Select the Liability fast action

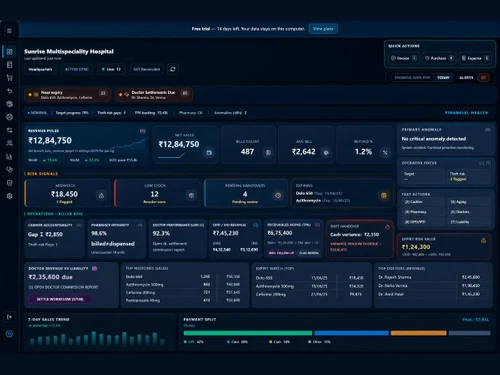(469, 222)
